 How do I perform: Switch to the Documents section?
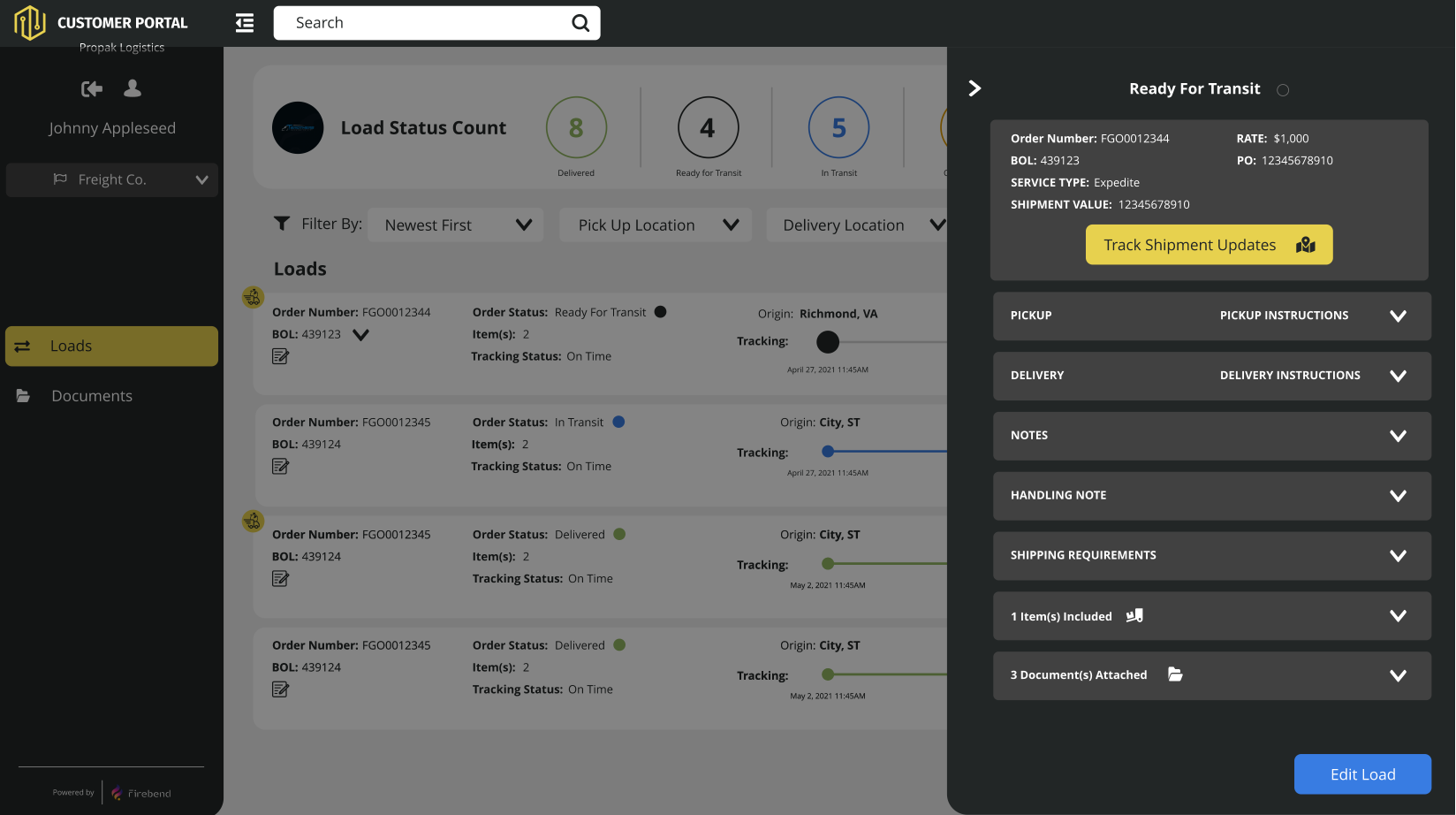(x=91, y=395)
